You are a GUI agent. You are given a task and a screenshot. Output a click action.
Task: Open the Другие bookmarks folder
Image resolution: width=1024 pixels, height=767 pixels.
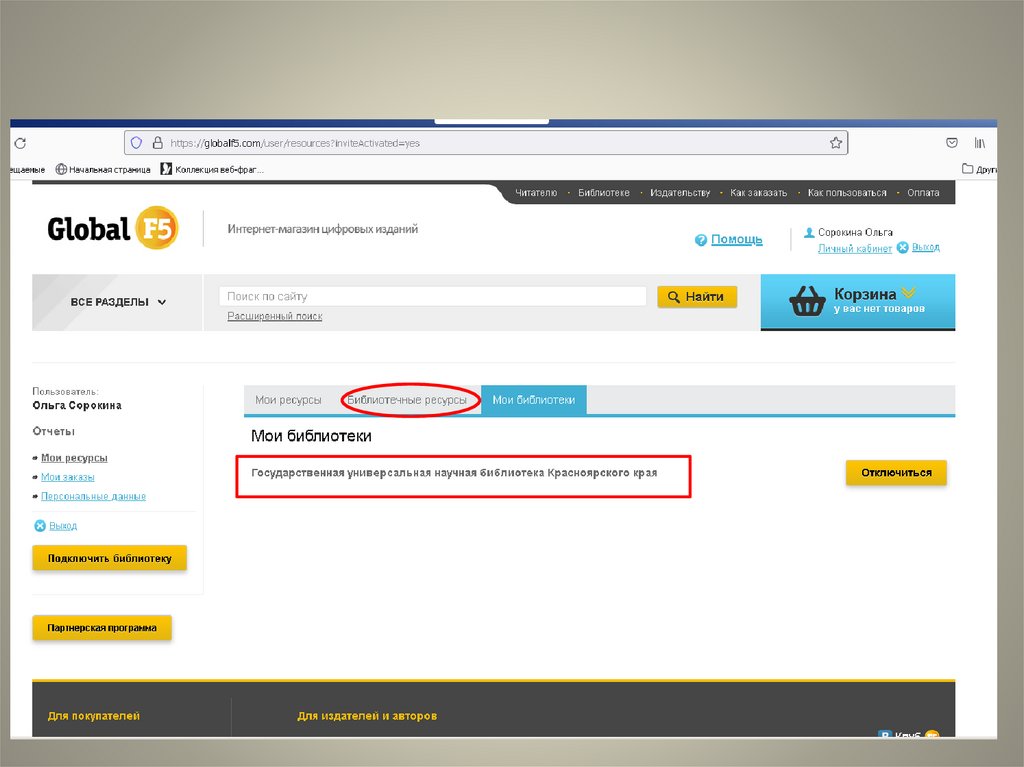point(979,169)
